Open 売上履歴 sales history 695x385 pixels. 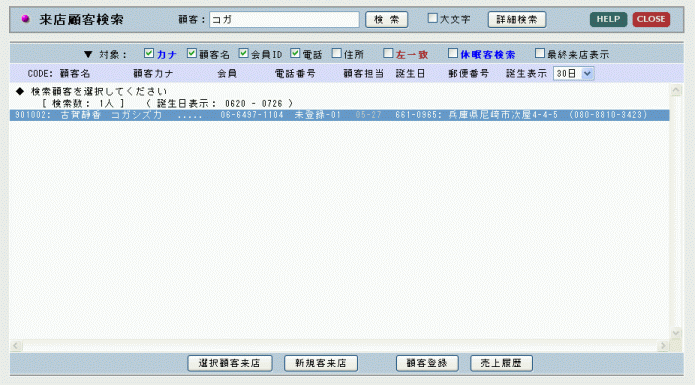[501, 363]
